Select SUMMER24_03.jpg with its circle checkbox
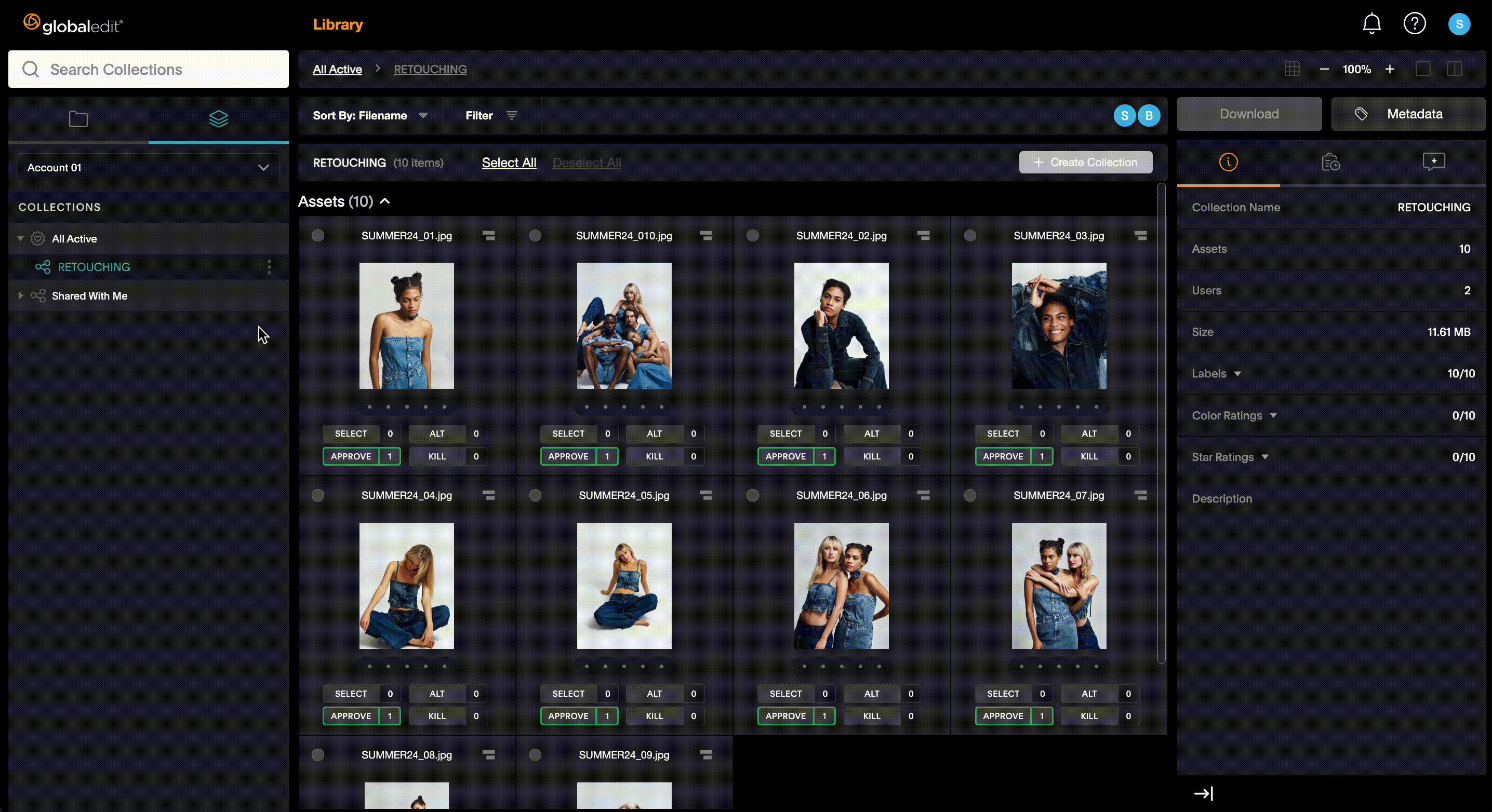This screenshot has width=1492, height=812. coord(969,236)
